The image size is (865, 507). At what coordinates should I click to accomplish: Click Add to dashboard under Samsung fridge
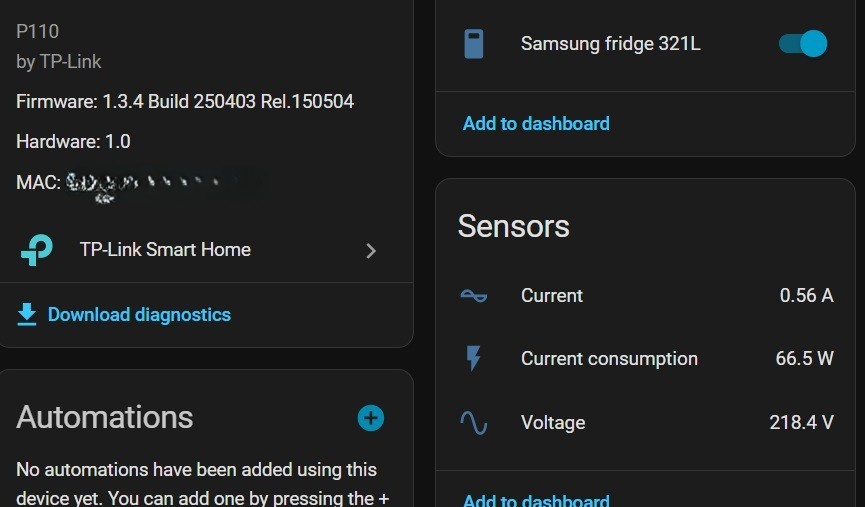point(536,124)
